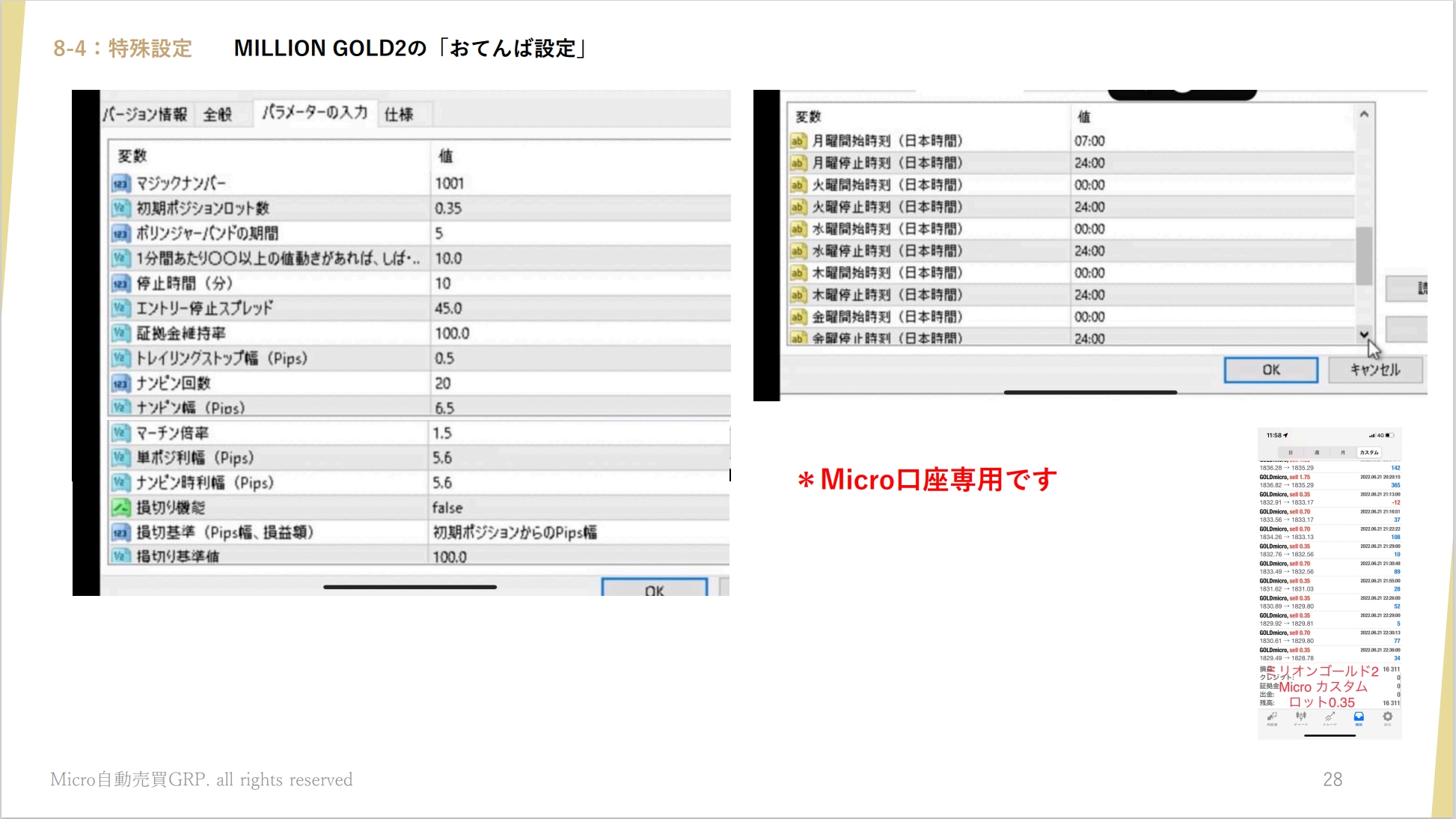1456x819 pixels.
Task: Click エントリー停止スプレッド value 45.0
Action: click(448, 308)
